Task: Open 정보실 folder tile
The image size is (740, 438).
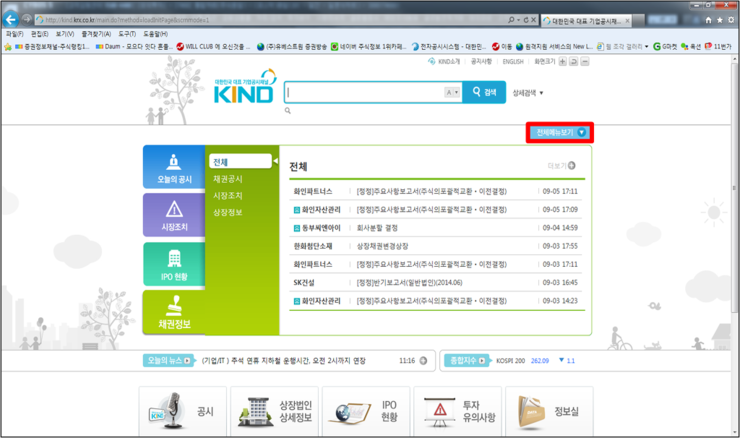Action: (549, 411)
